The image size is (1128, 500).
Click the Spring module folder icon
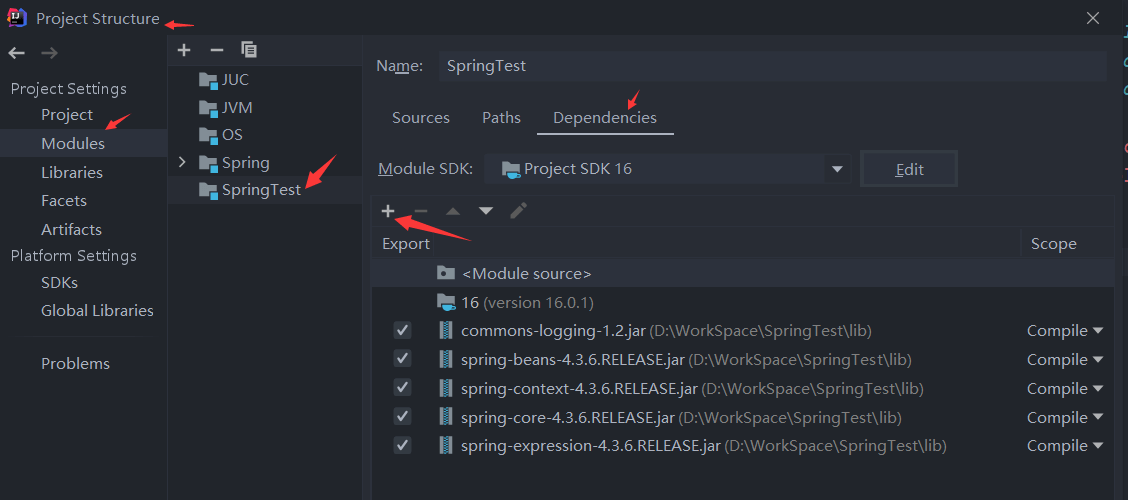[x=209, y=163]
